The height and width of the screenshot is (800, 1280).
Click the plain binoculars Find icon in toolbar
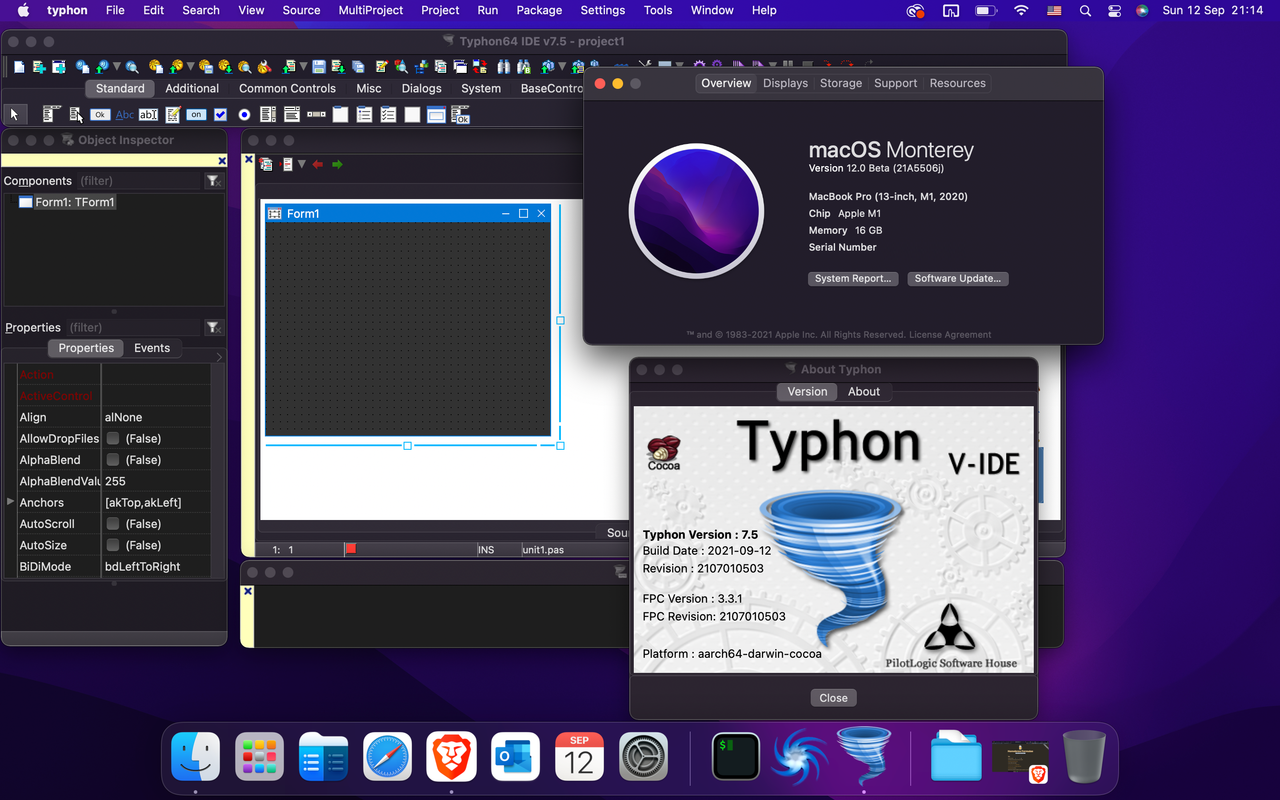(x=503, y=67)
